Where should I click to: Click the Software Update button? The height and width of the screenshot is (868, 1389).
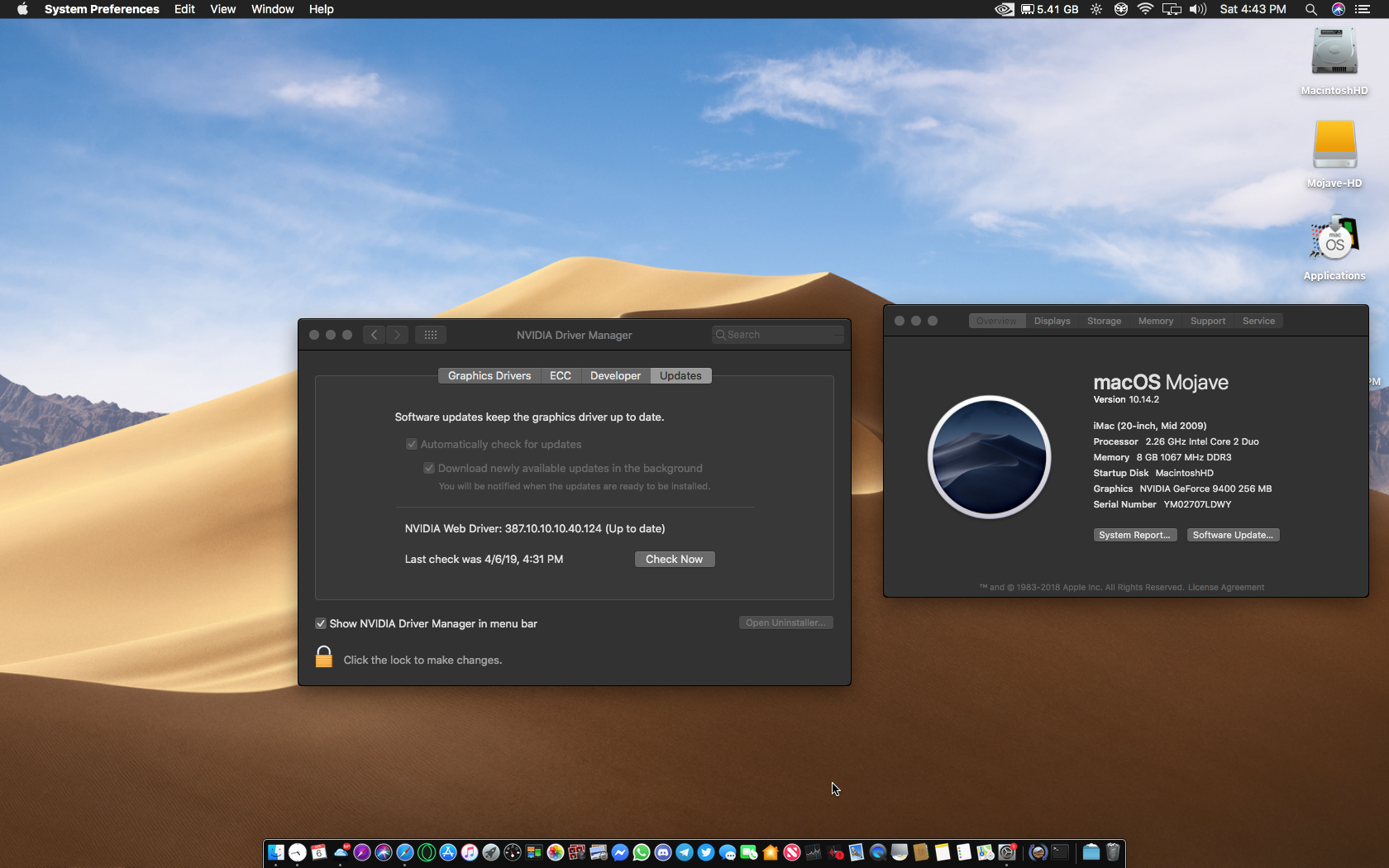pyautogui.click(x=1233, y=535)
